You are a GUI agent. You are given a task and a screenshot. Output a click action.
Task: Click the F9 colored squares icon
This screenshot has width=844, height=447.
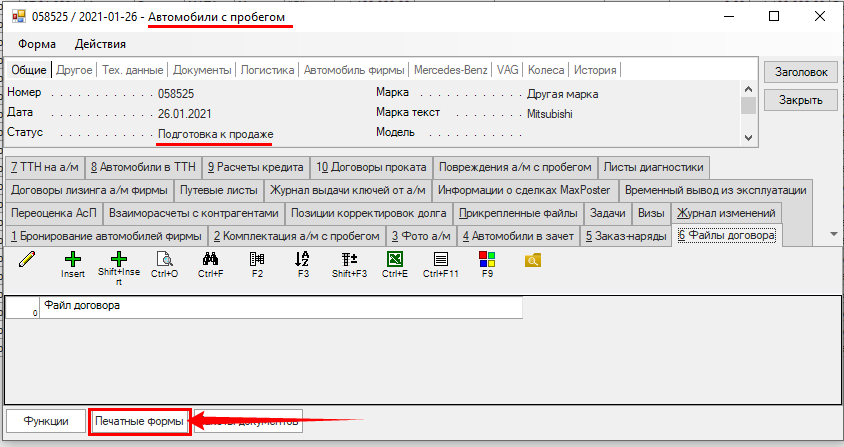(487, 260)
